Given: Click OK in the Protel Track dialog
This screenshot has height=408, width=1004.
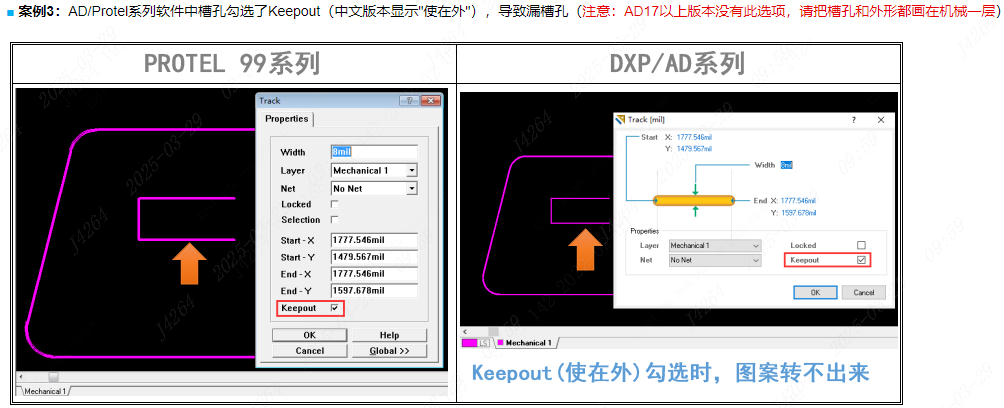Looking at the screenshot, I should coord(309,335).
